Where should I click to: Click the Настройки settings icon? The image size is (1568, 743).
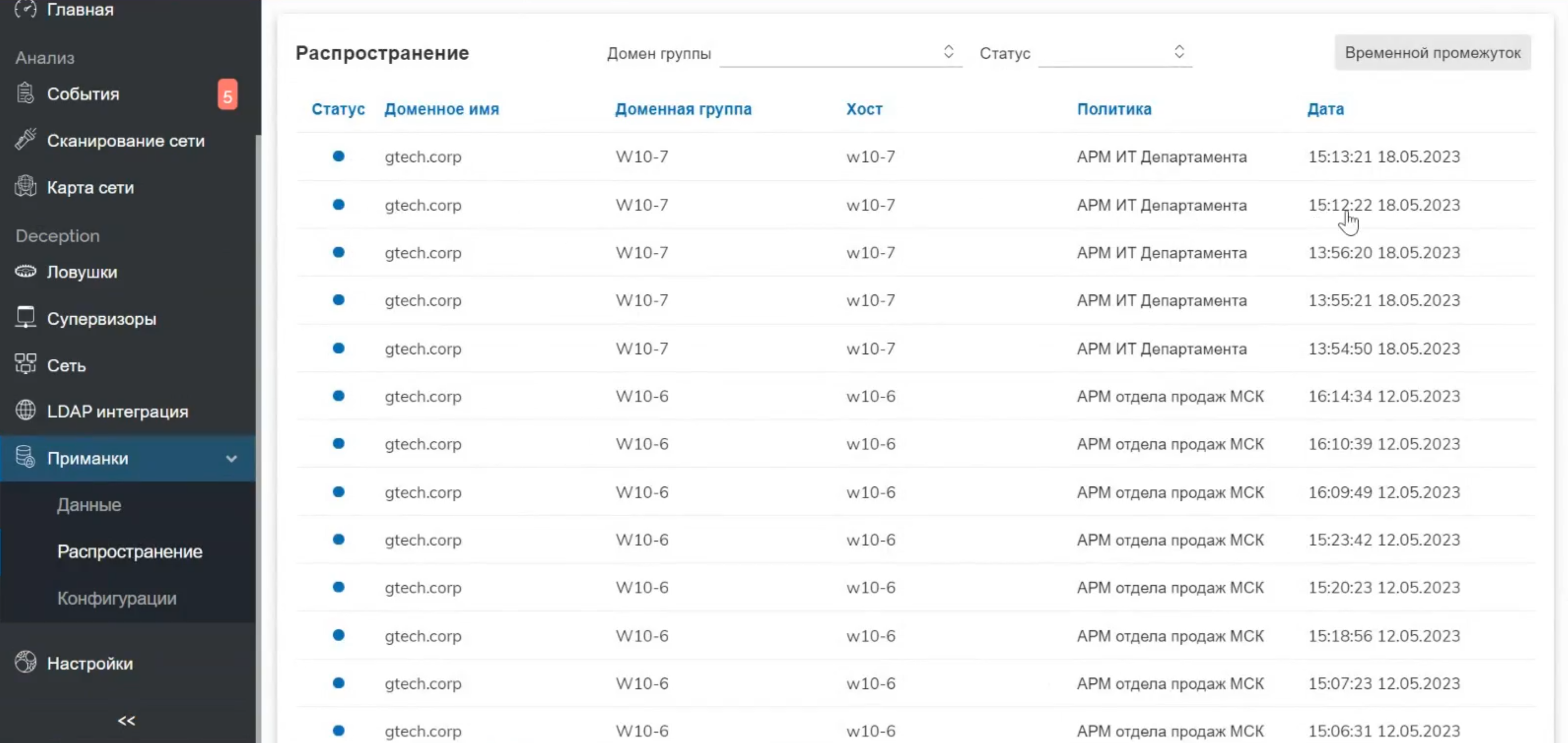(x=25, y=663)
